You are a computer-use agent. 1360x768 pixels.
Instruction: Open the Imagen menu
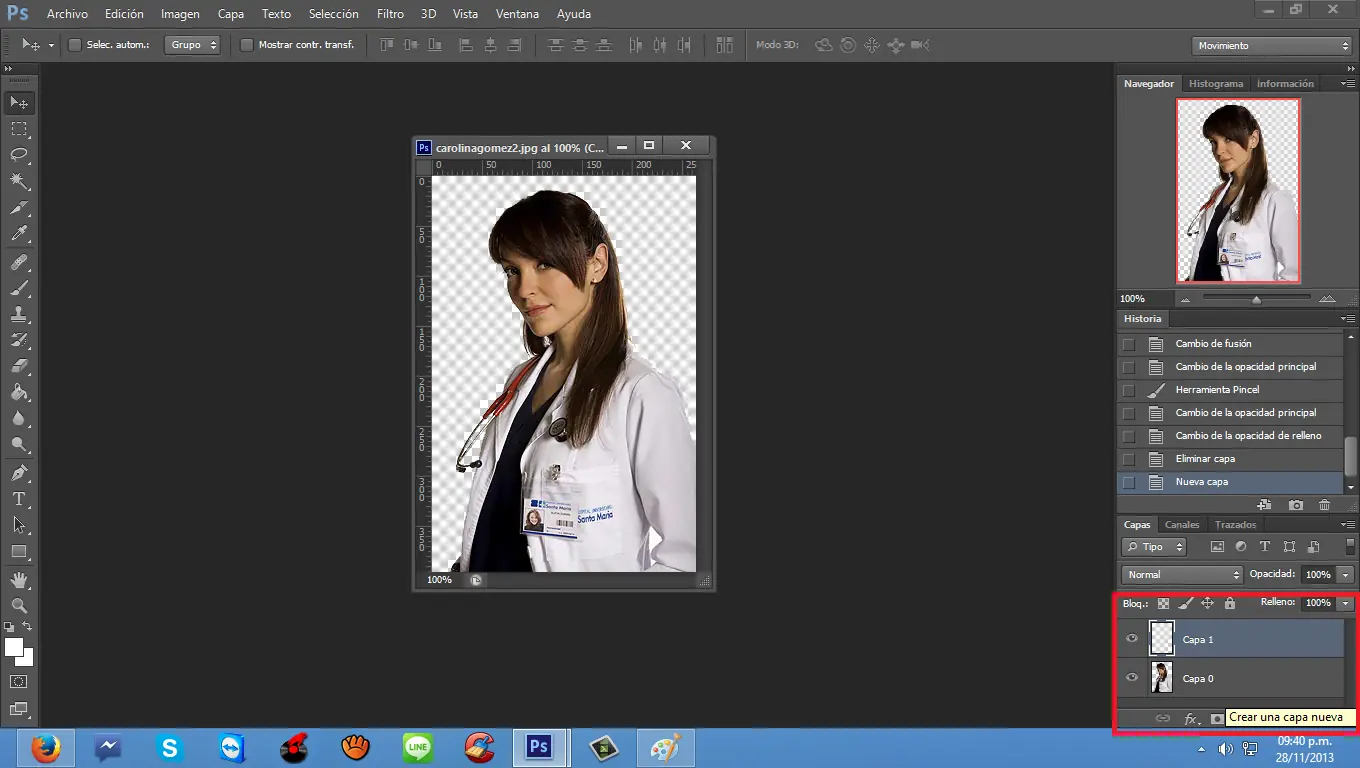[x=181, y=14]
